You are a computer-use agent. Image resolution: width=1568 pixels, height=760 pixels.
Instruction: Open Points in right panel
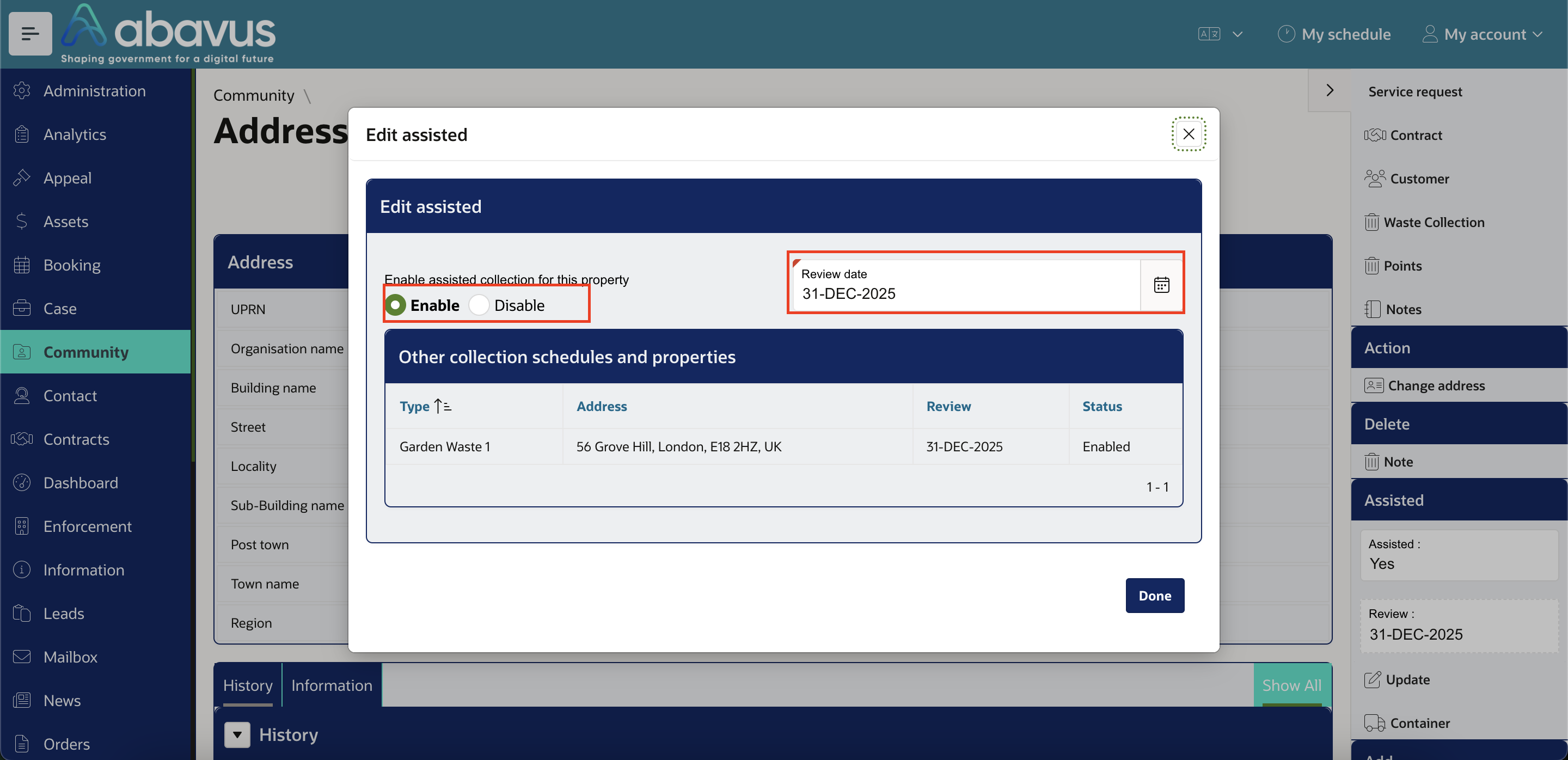pos(1393,265)
